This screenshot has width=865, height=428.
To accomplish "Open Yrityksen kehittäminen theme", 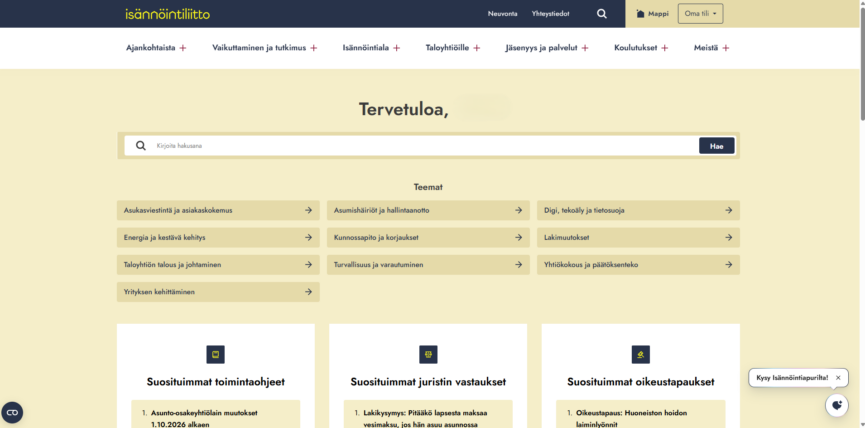I will [x=218, y=292].
